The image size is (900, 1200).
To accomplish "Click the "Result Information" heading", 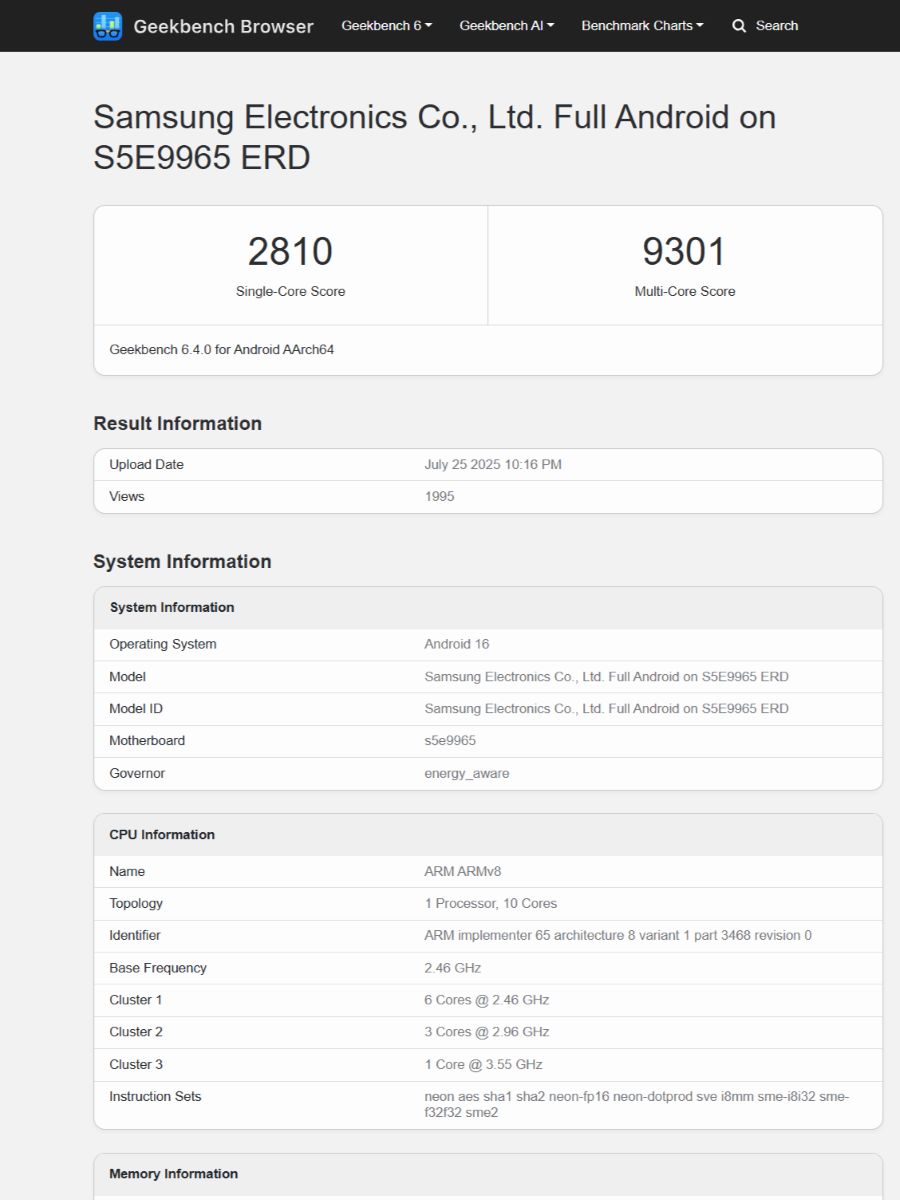I will (178, 423).
